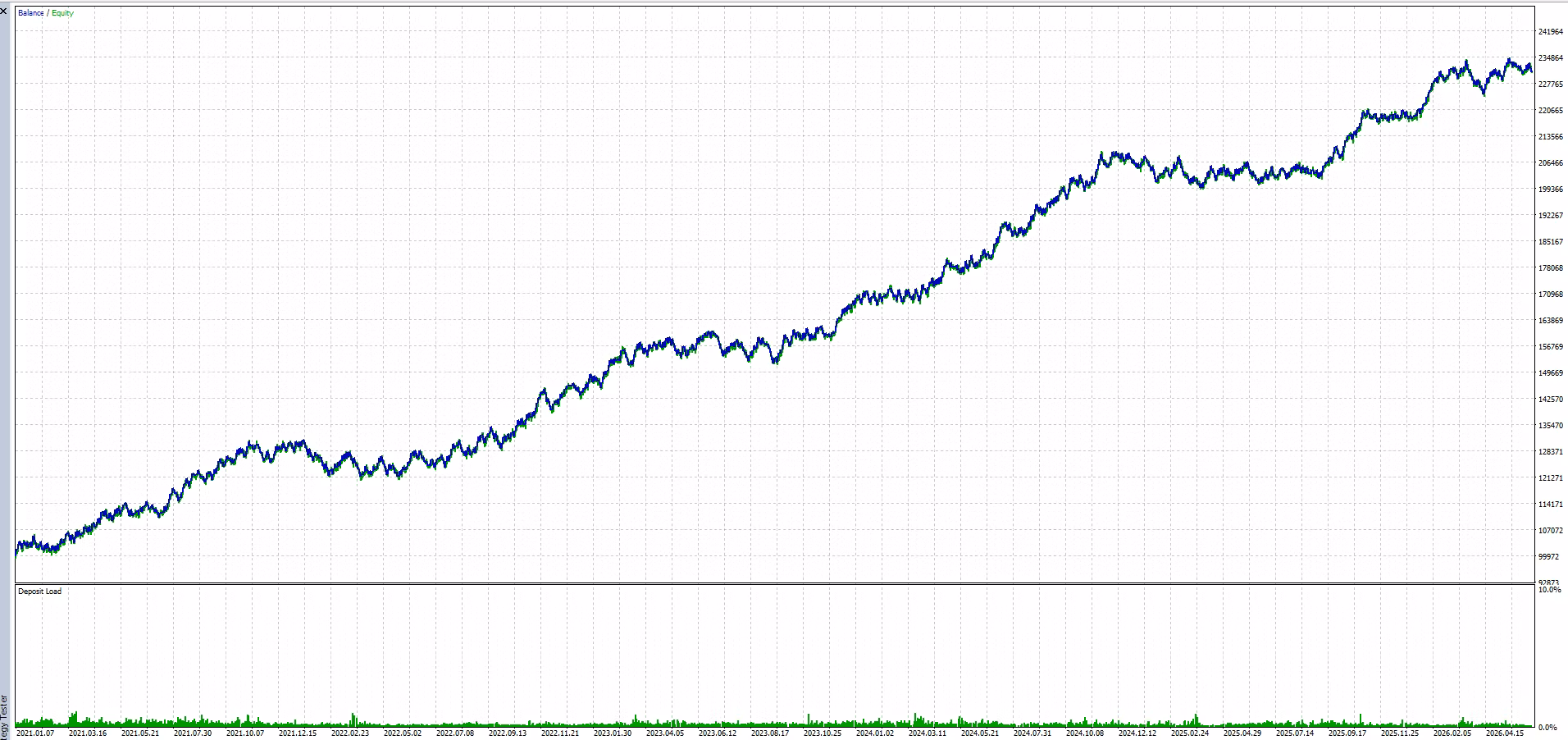This screenshot has height=740, width=1568.
Task: Click the 2024.01.02 date on the time axis
Action: [875, 734]
